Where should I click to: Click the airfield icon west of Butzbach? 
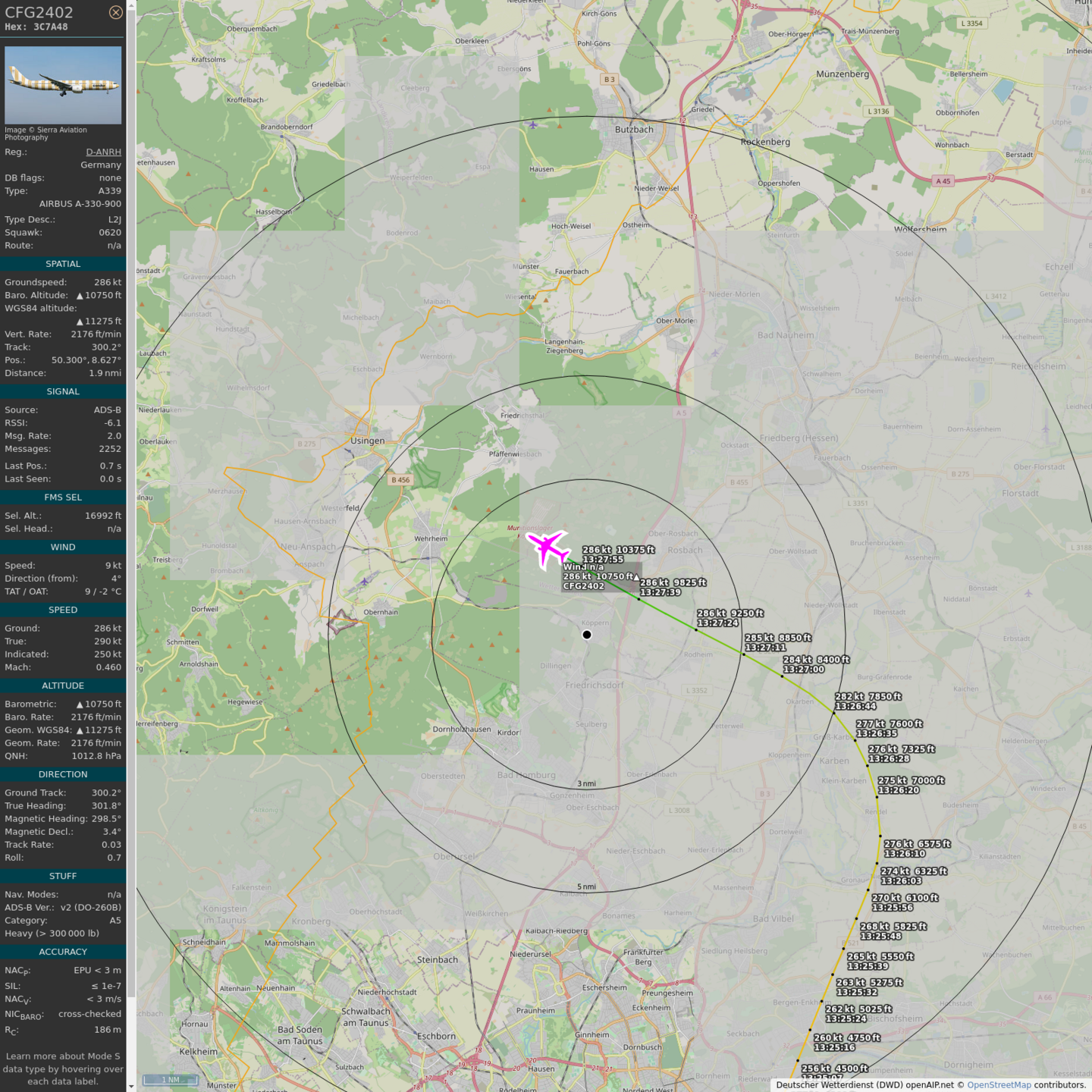533,124
